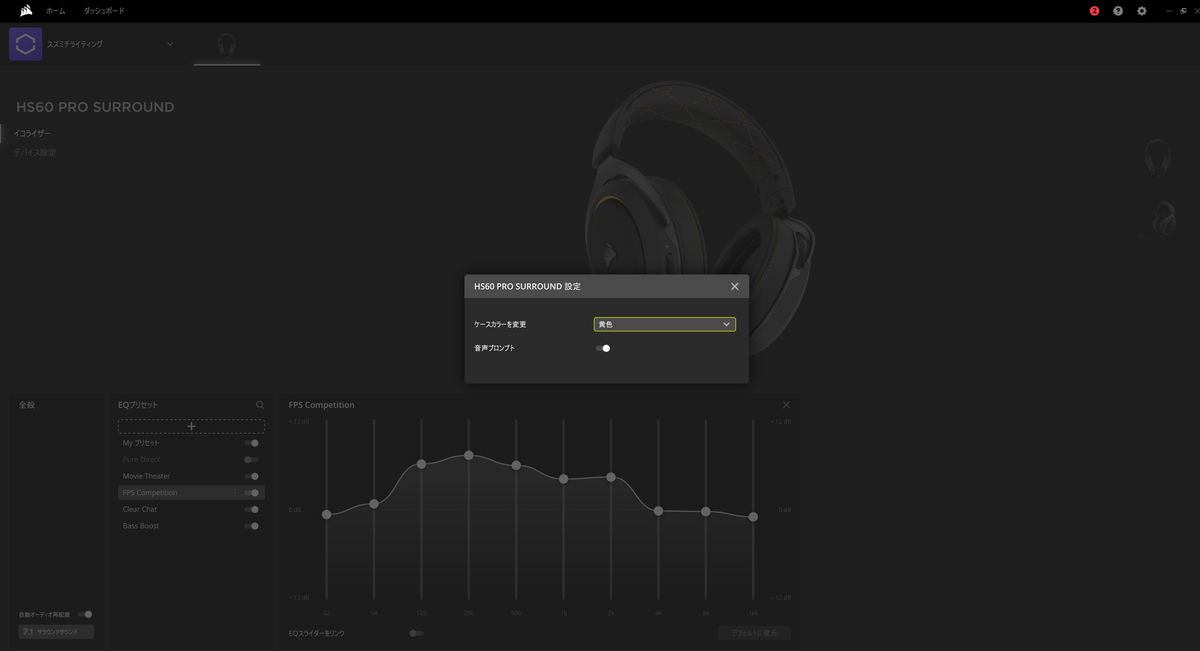Screen dimensions: 1200x651
Task: Open iCUE settings gear icon
Action: (x=1142, y=11)
